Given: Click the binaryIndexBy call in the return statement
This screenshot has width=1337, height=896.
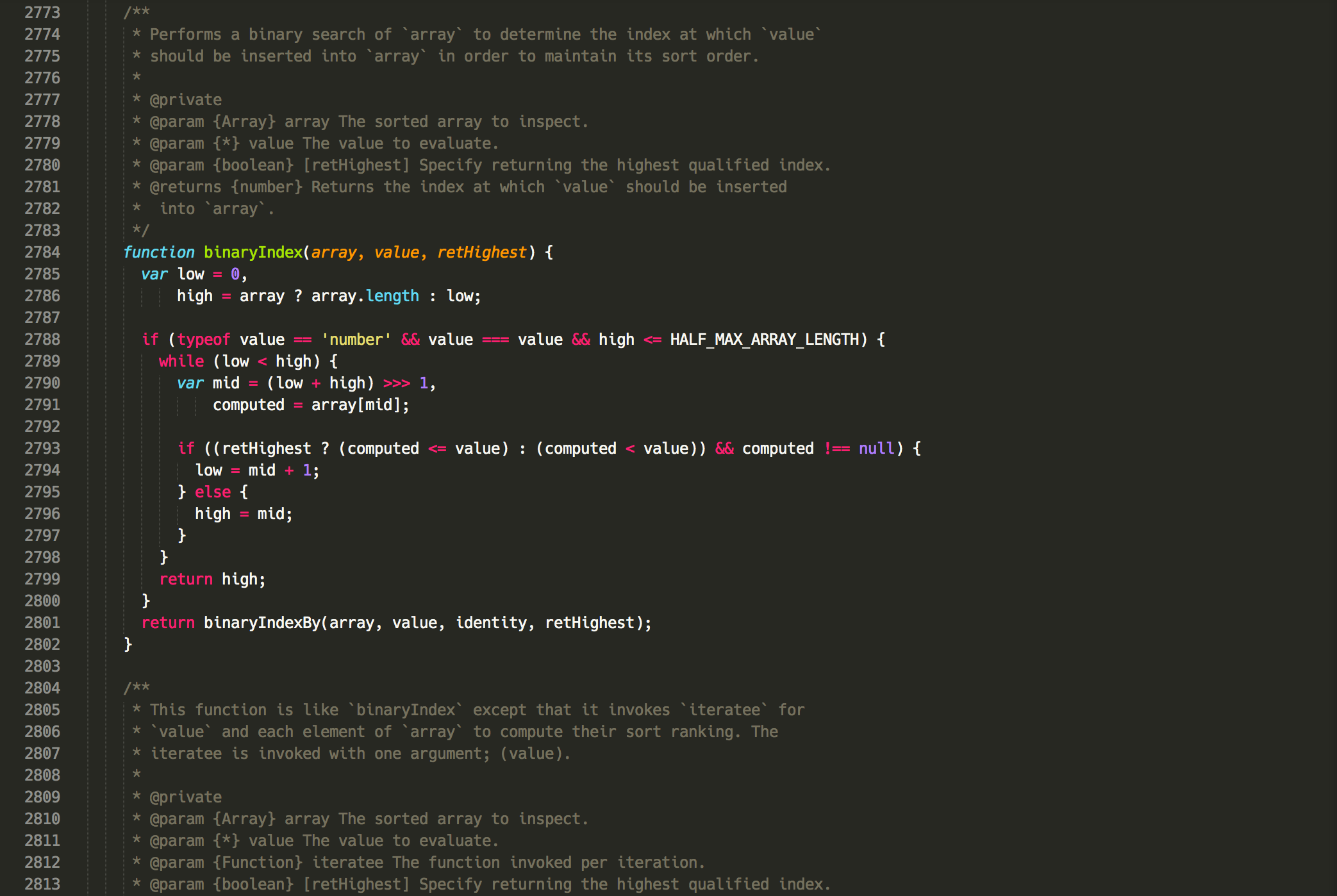Looking at the screenshot, I should pyautogui.click(x=262, y=623).
